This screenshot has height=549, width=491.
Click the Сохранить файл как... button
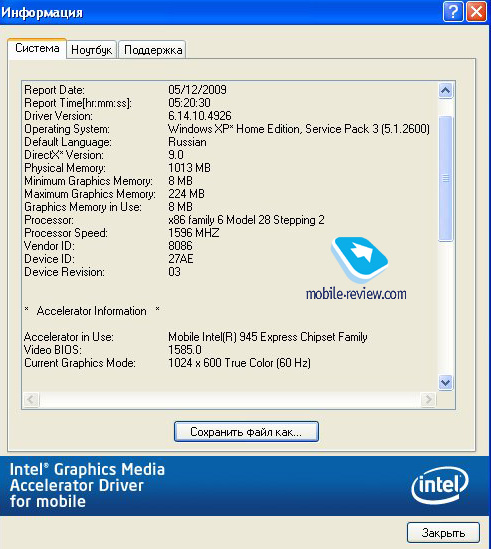(x=246, y=432)
